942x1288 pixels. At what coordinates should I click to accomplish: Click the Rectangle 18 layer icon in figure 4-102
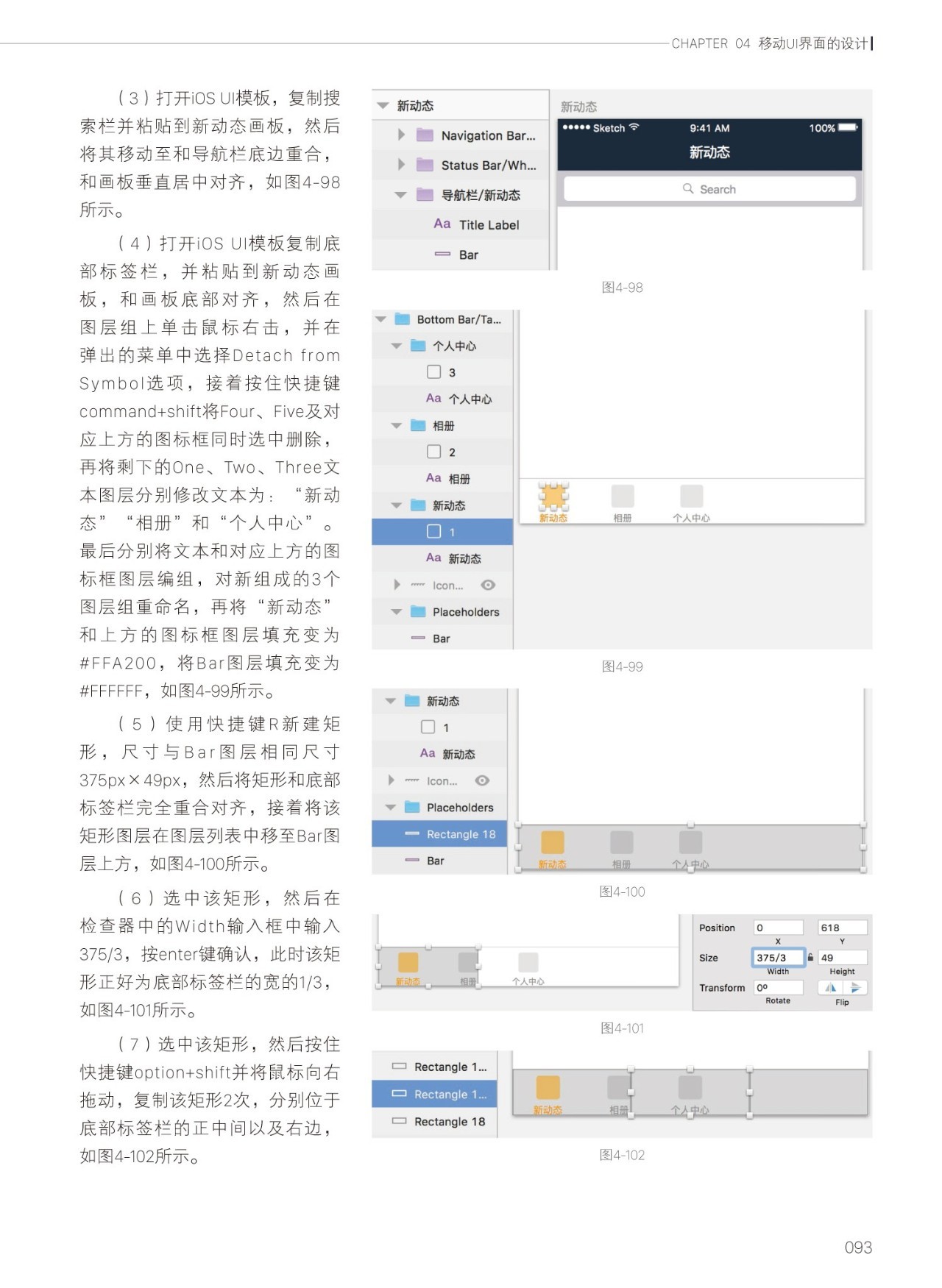[399, 1121]
